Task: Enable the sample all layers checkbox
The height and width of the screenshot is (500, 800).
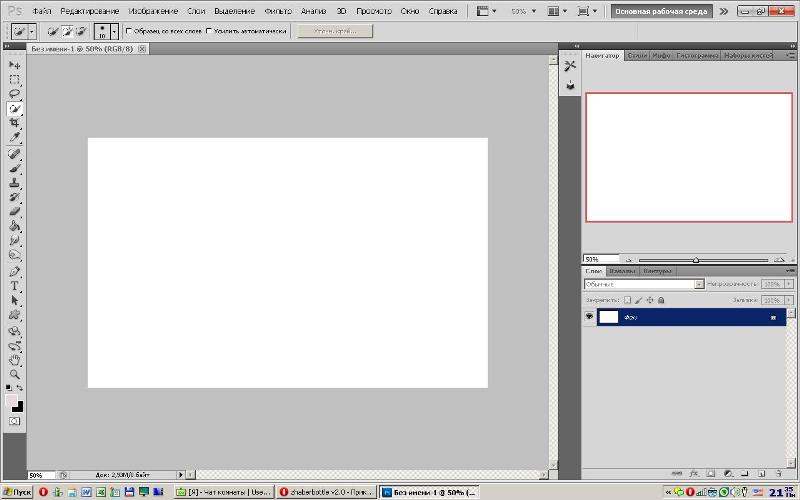Action: (129, 31)
